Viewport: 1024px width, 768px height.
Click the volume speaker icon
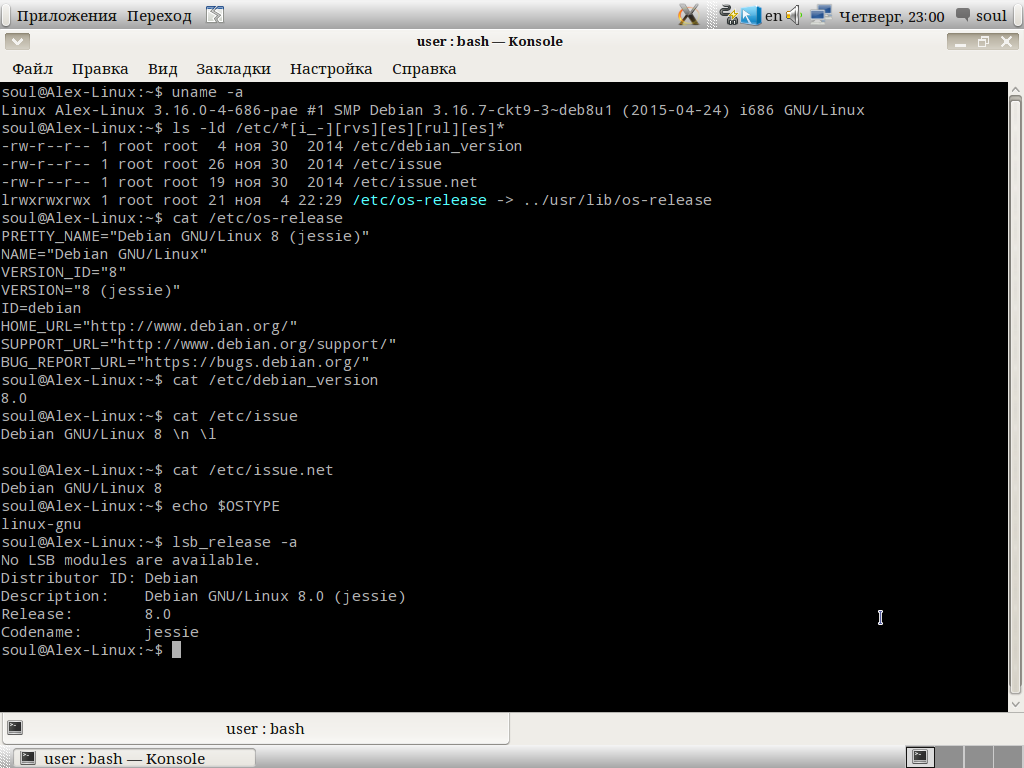tap(793, 15)
